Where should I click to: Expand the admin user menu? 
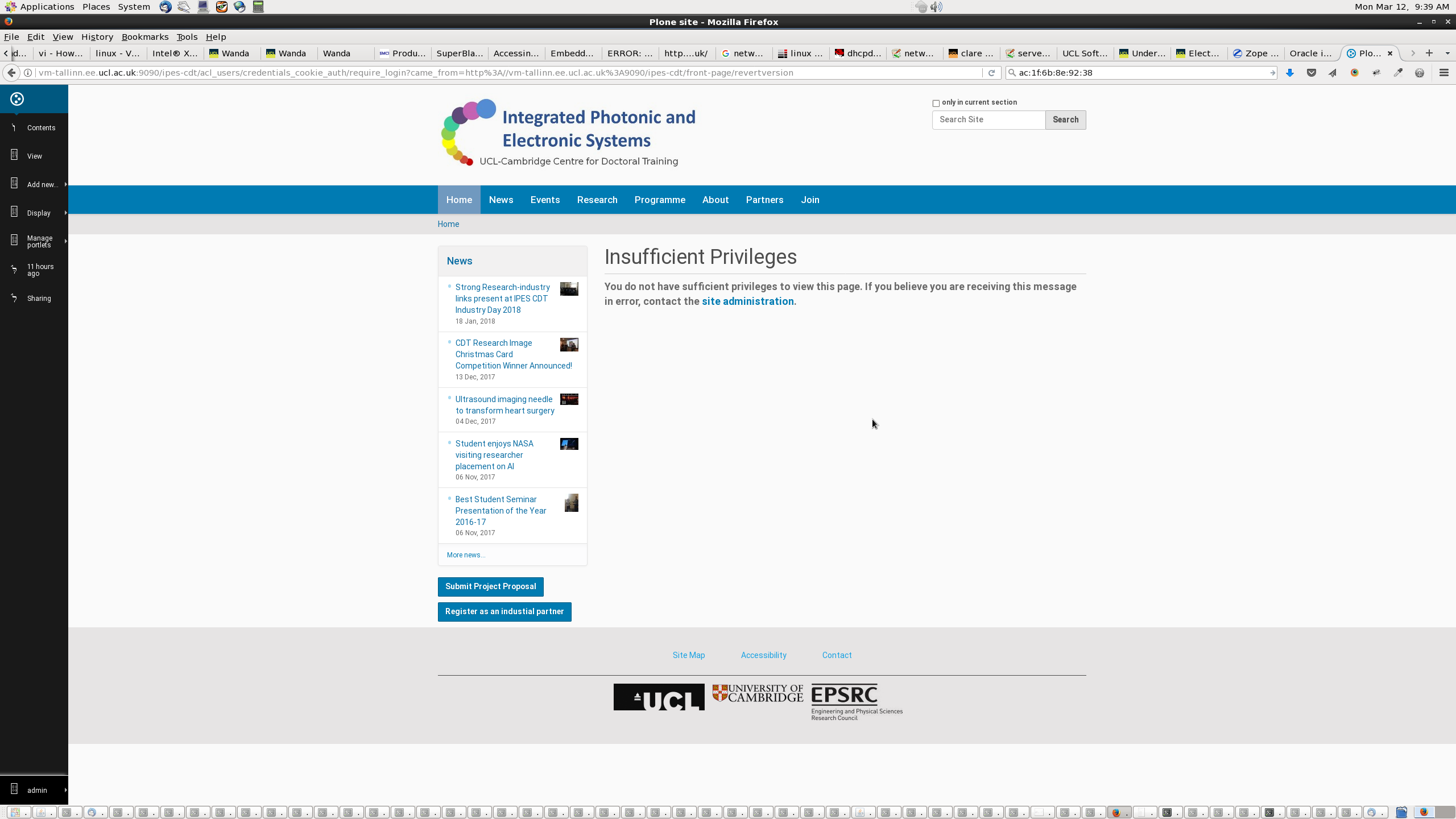click(37, 790)
